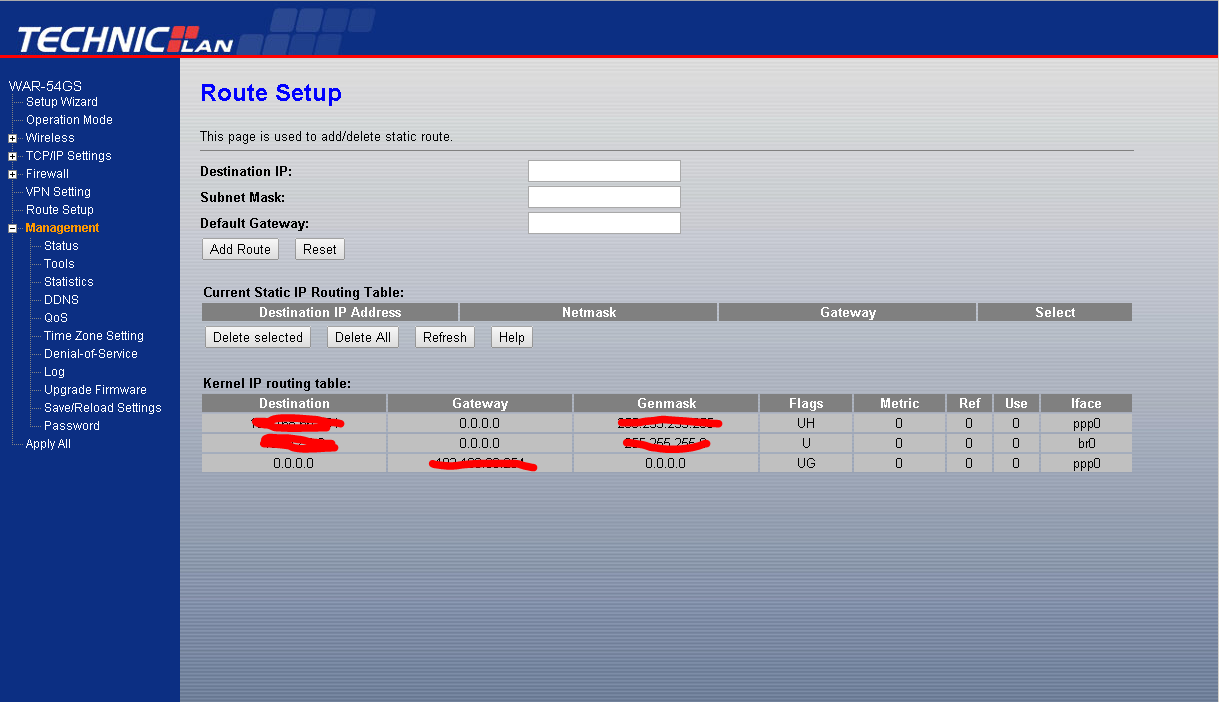Select the br0 interface cell
Image resolution: width=1219 pixels, height=702 pixels.
[x=1086, y=443]
